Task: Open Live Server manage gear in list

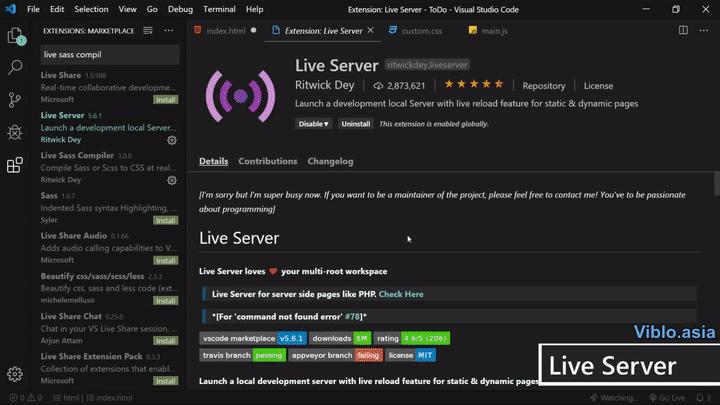Action: (x=172, y=141)
